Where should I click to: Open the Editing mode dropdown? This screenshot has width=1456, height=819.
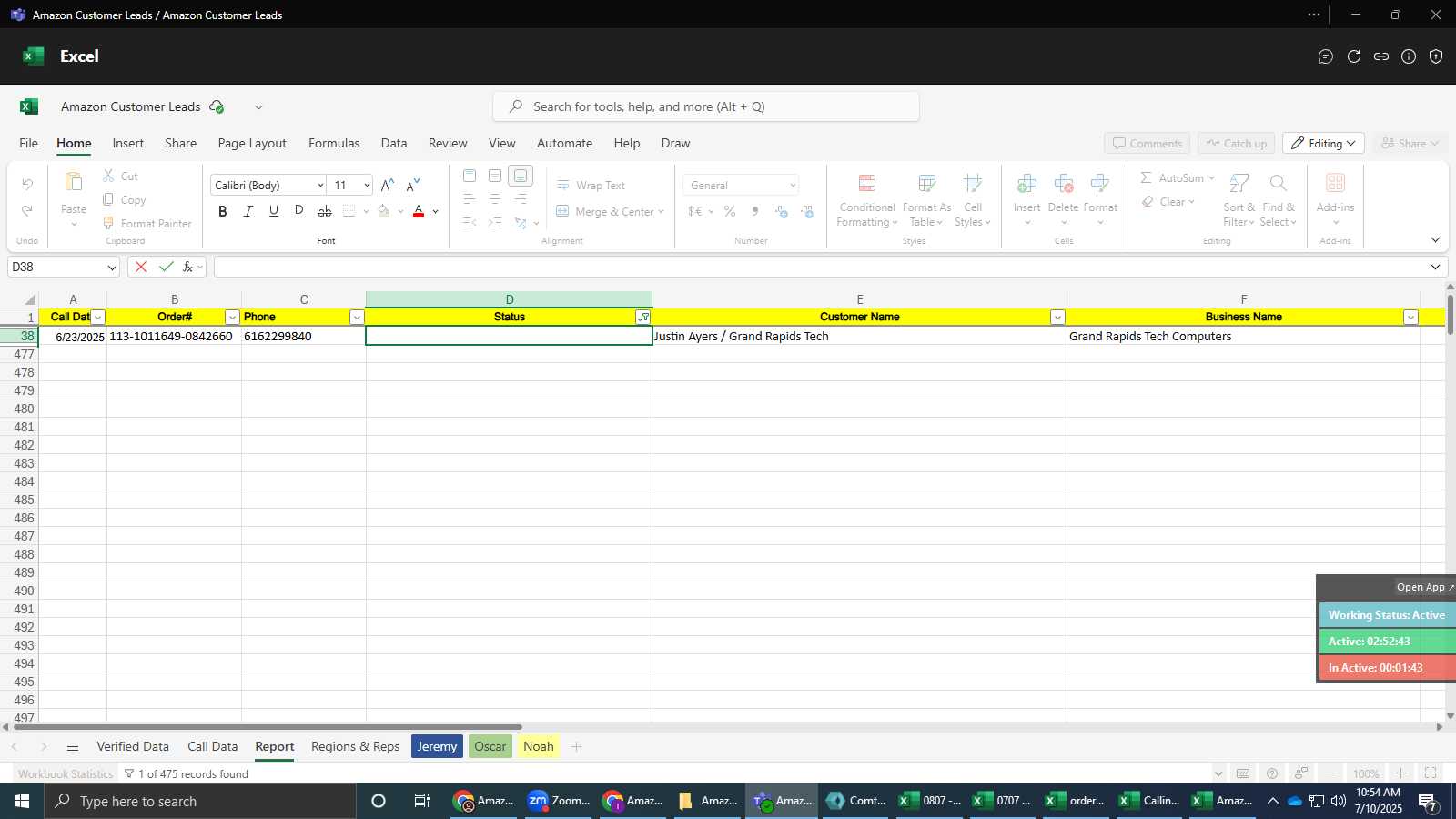[1323, 143]
